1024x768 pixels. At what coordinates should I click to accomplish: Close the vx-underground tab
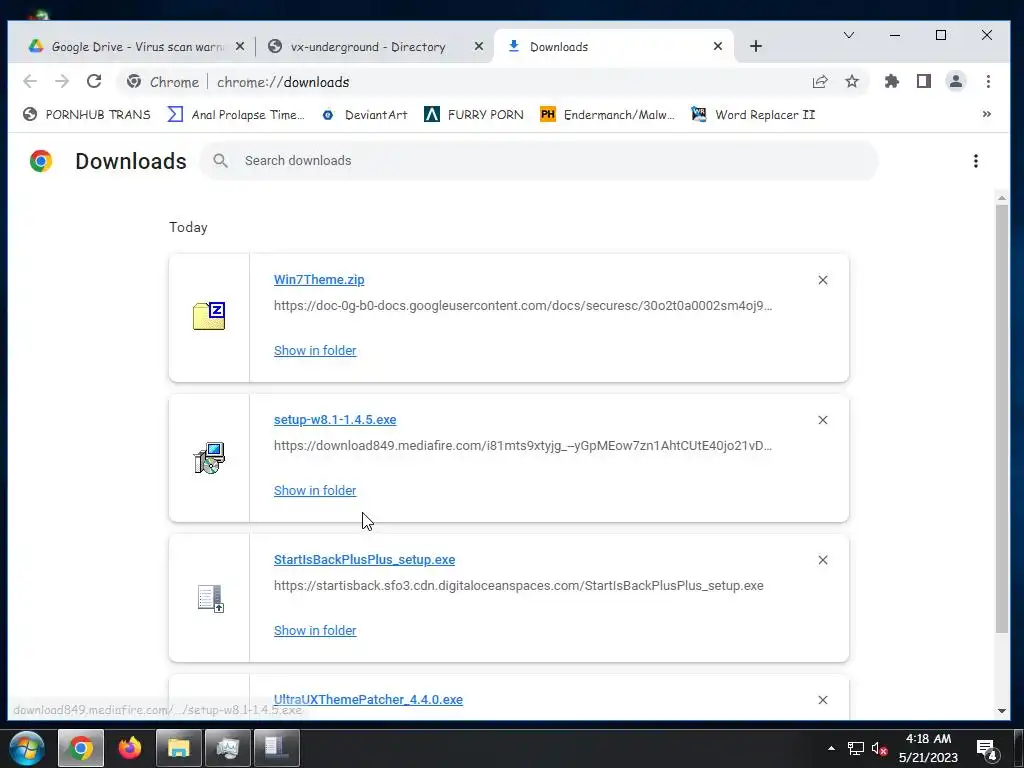[x=479, y=46]
